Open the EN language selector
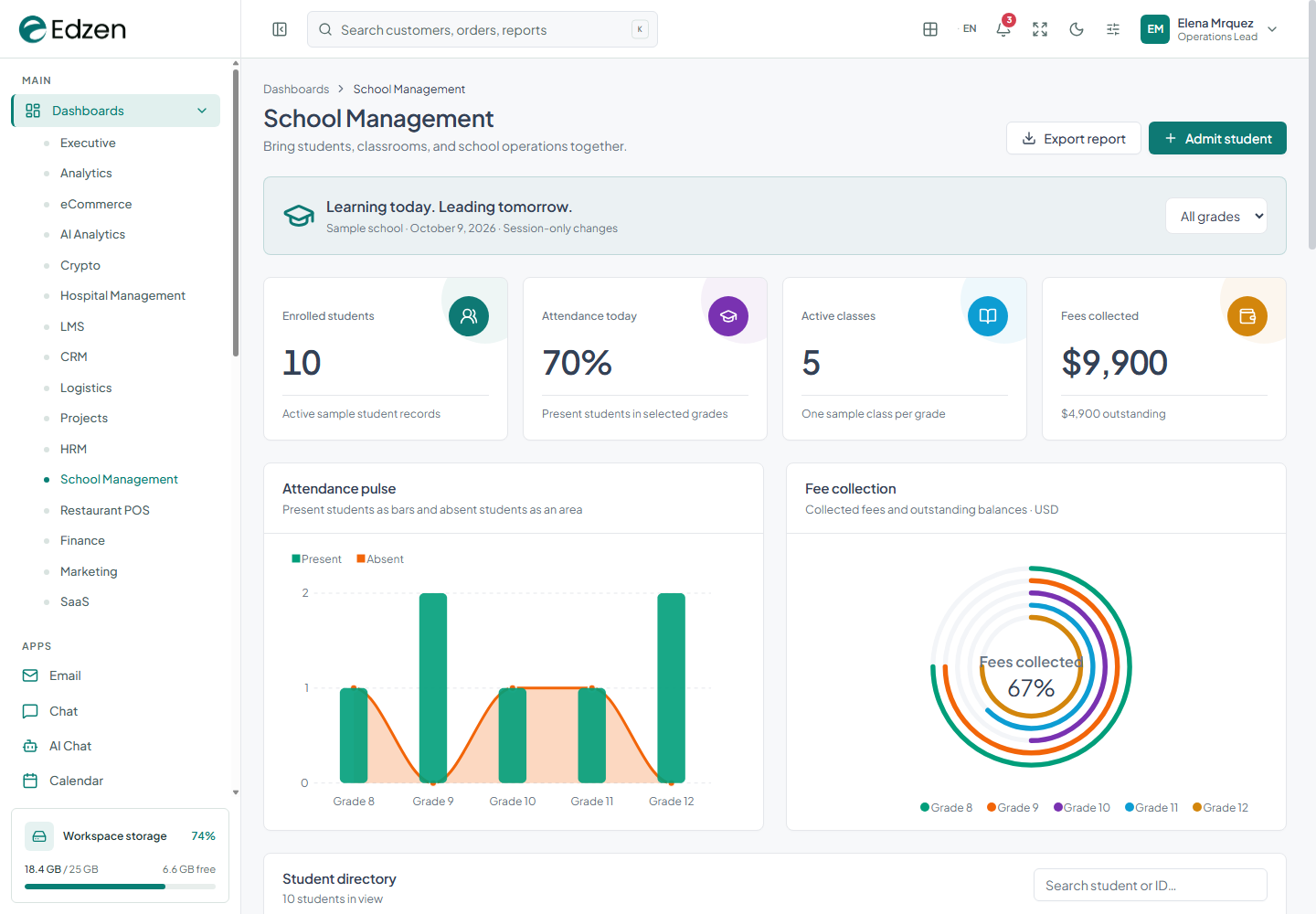This screenshot has height=914, width=1316. [970, 29]
